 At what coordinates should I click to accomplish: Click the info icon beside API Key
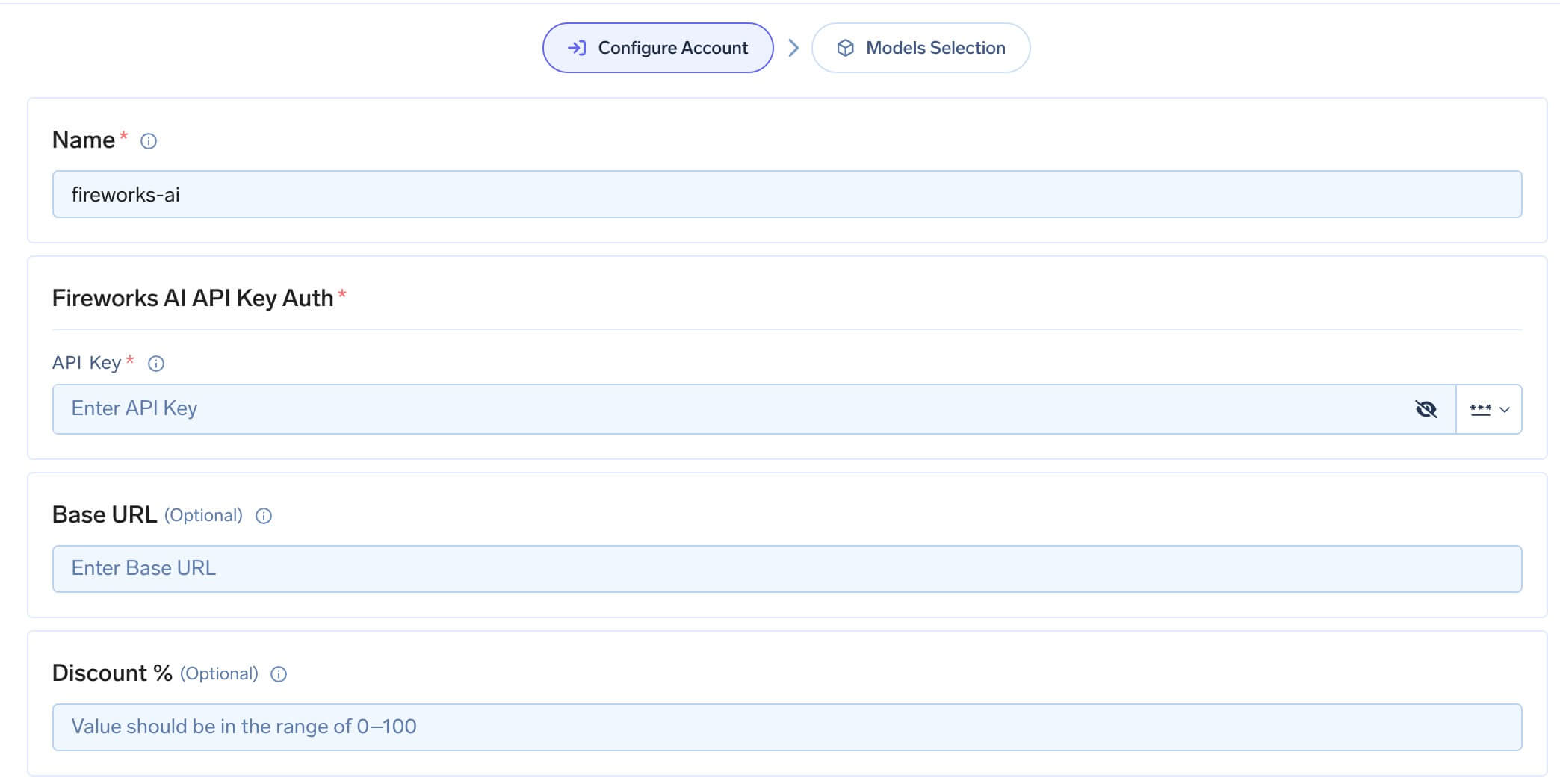point(156,364)
